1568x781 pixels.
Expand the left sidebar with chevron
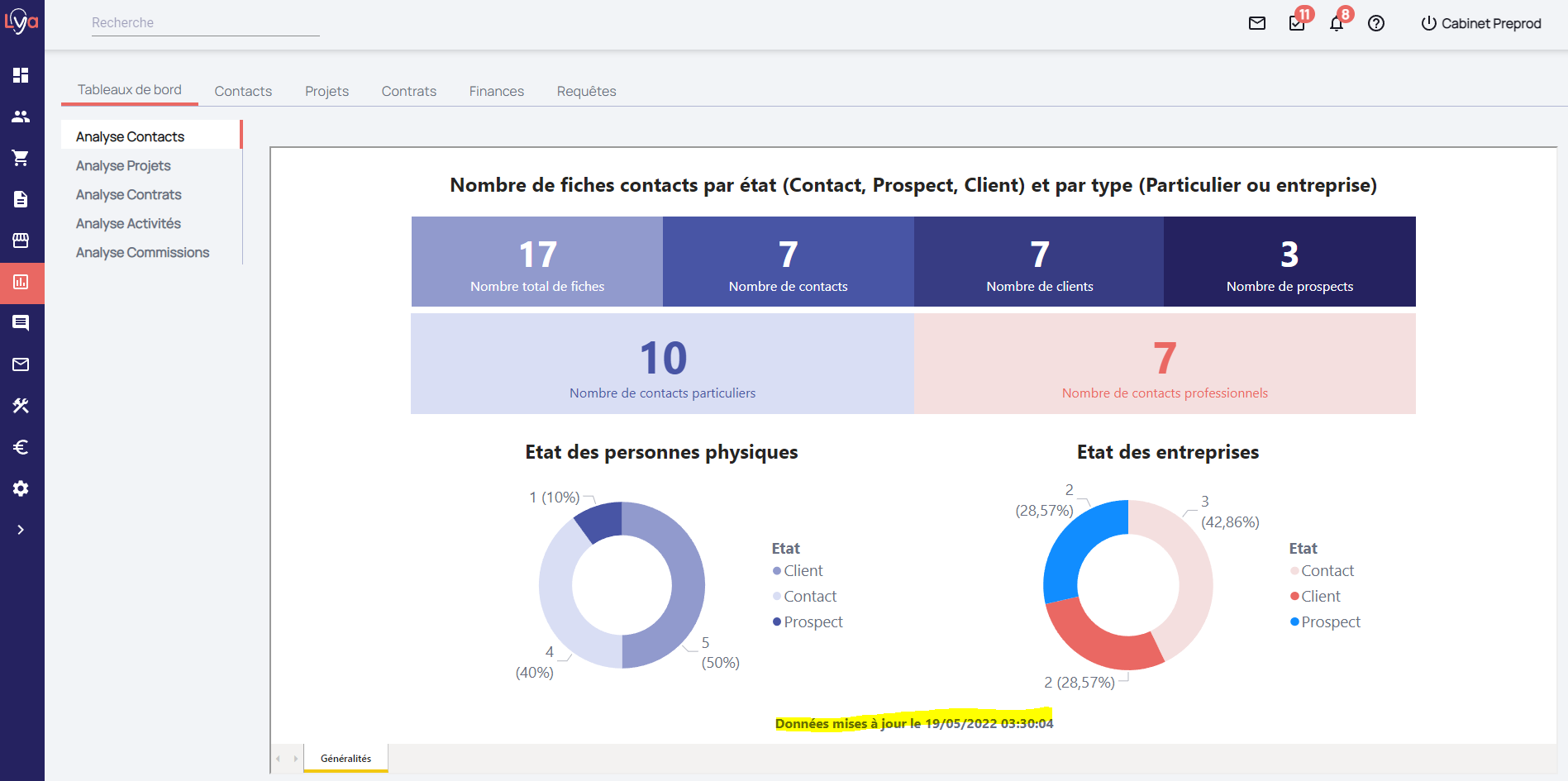(x=21, y=530)
